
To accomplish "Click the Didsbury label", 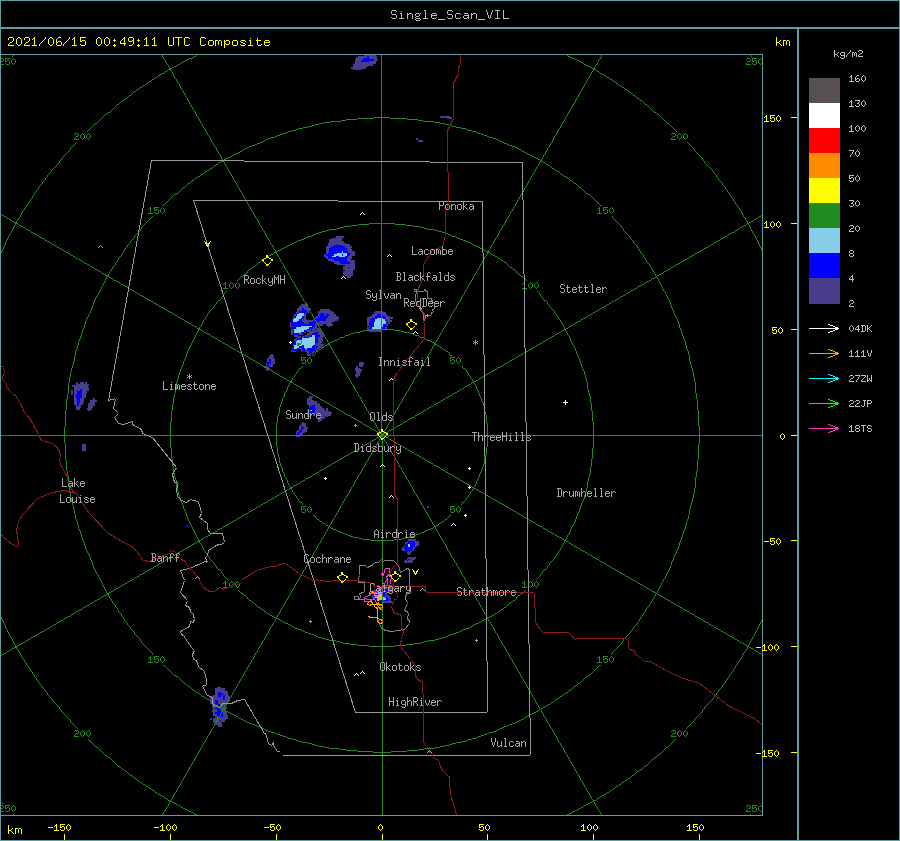I will pos(377,448).
